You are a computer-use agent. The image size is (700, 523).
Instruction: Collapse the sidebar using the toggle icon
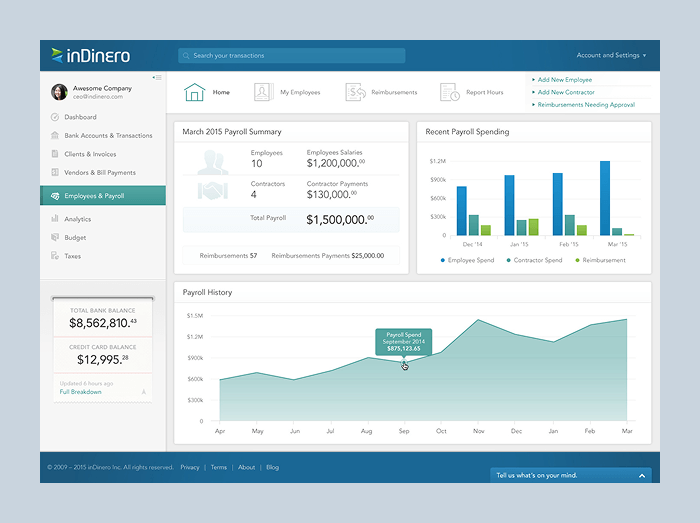pos(157,77)
